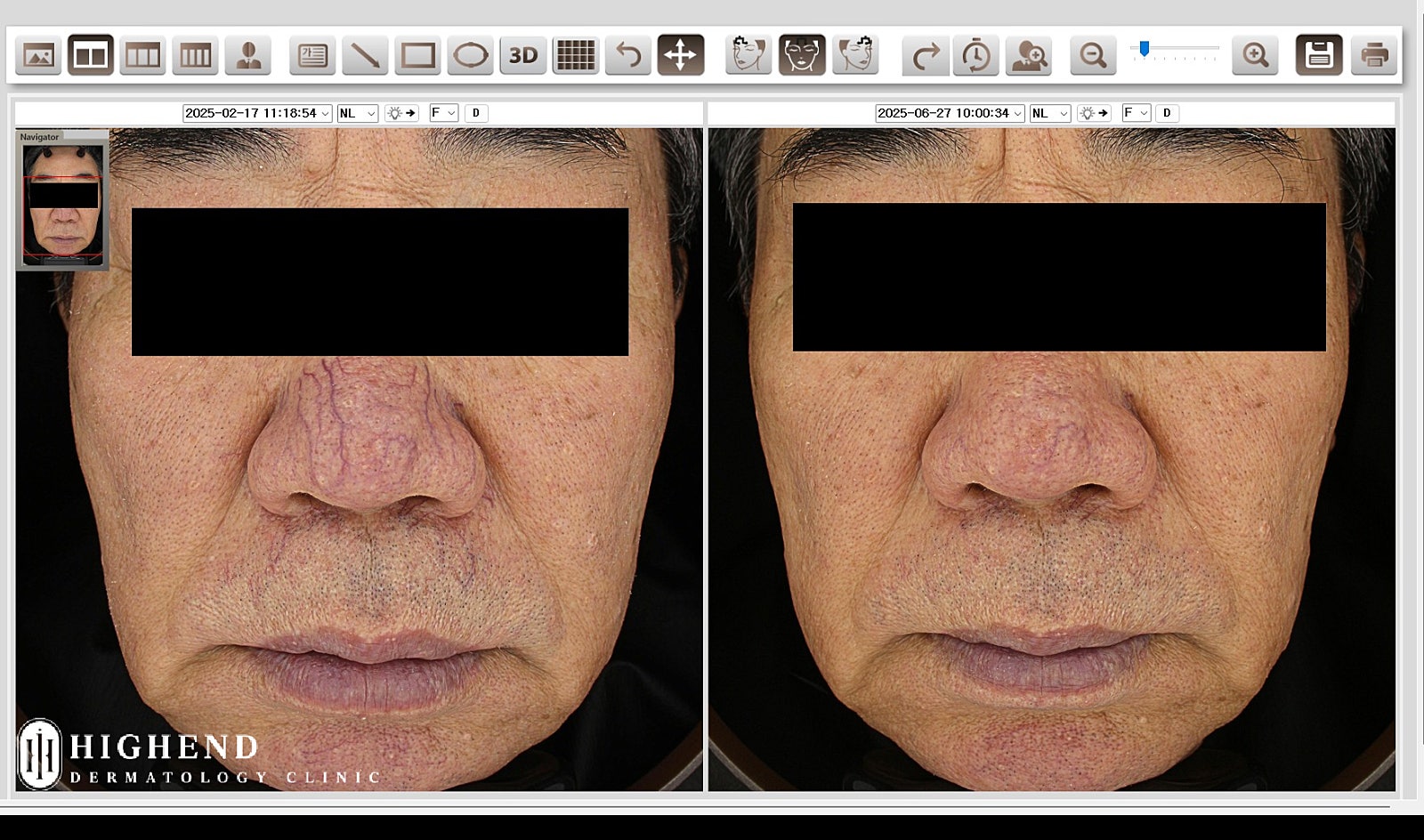The image size is (1424, 840).
Task: Choose the ellipse drawing tool
Action: 470,56
